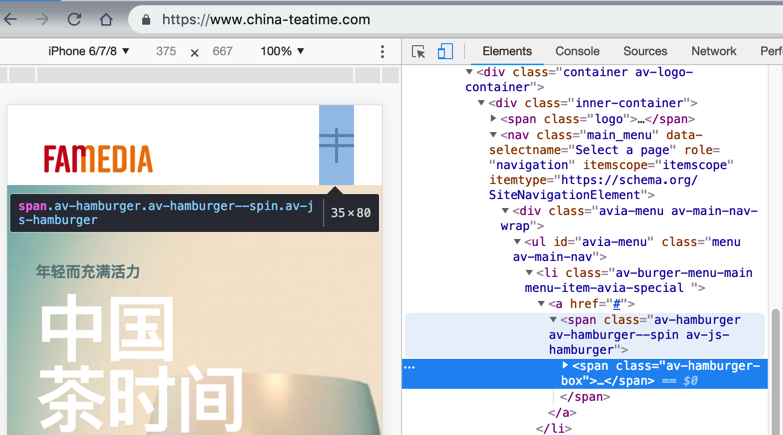Screen dimensions: 783x435
Task: Click the URL china-teatime.com address field
Action: pos(266,19)
